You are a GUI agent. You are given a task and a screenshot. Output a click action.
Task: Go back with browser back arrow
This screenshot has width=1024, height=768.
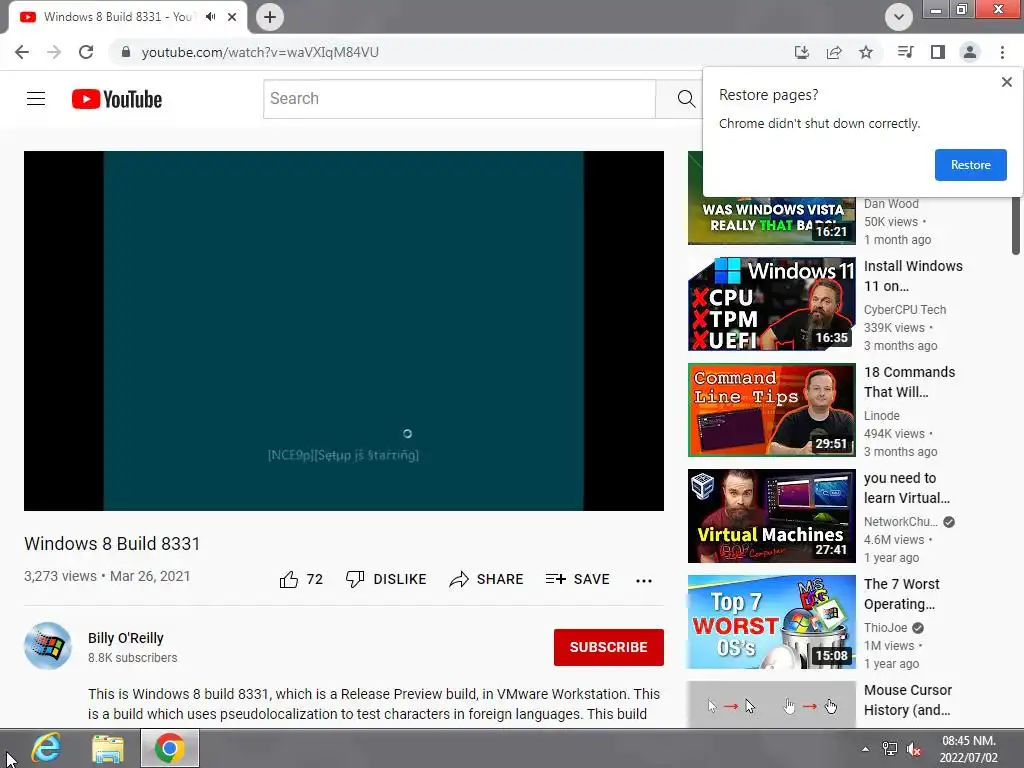(22, 52)
